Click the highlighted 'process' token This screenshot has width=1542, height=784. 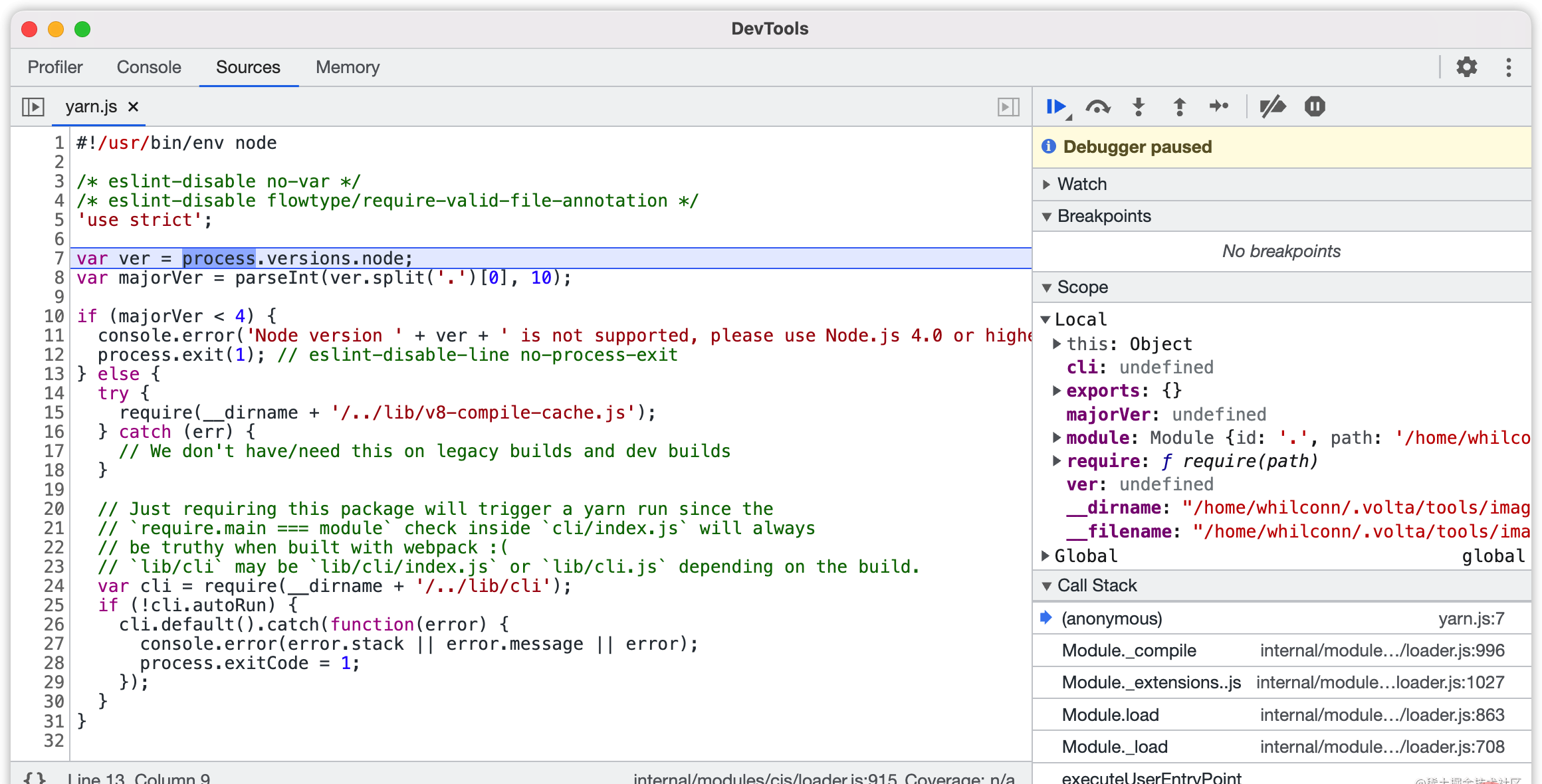tap(219, 258)
